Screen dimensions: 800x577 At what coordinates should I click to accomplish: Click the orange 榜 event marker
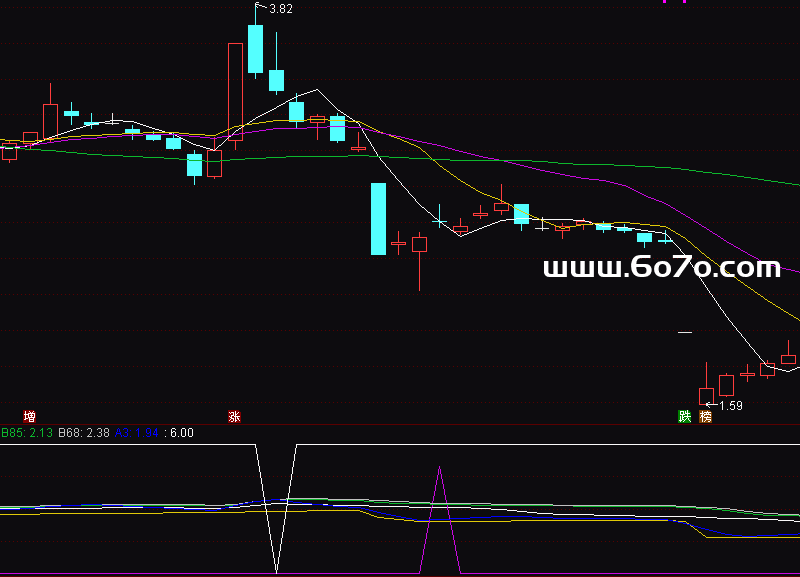(706, 416)
